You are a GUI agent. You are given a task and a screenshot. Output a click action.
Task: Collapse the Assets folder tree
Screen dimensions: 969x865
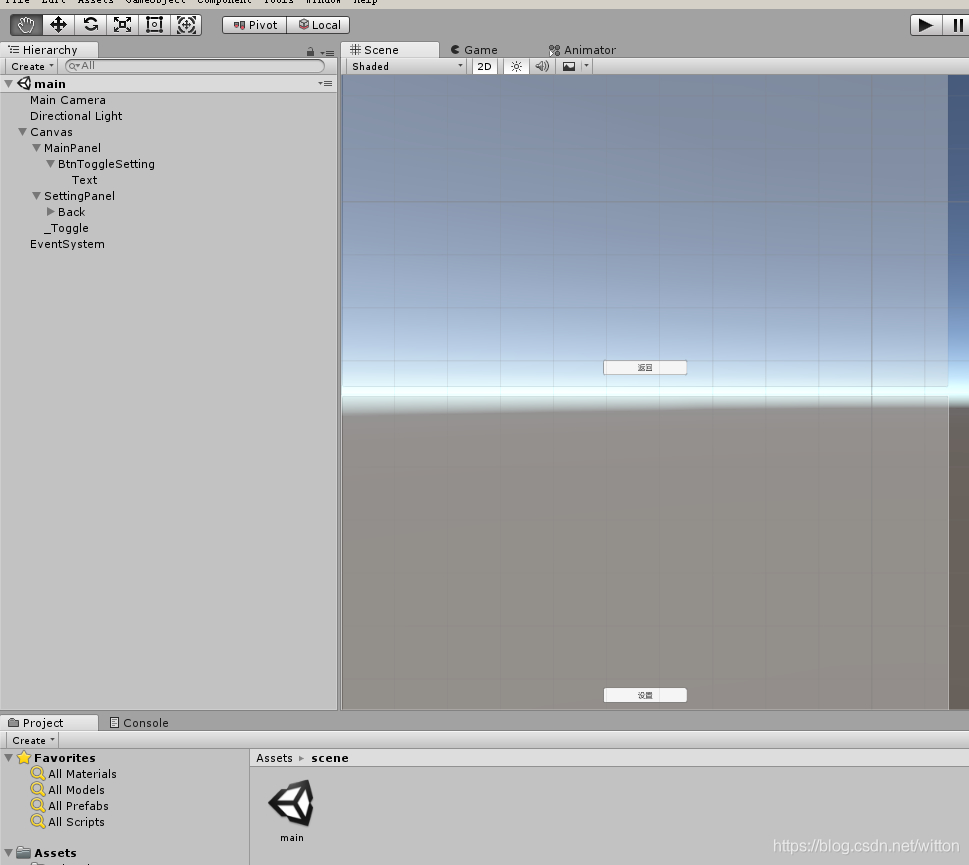[9, 853]
